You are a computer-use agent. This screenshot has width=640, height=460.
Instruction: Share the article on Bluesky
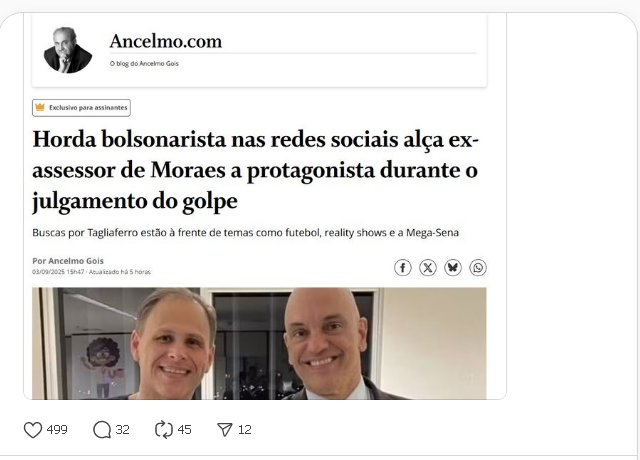453,268
